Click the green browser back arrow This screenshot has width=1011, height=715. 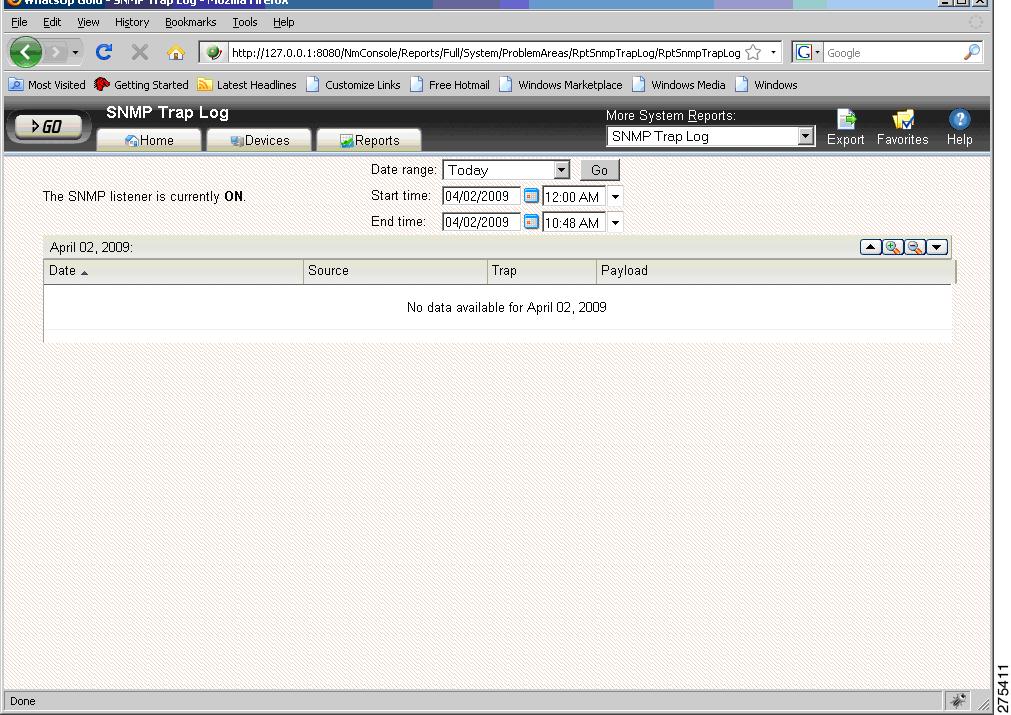click(26, 52)
